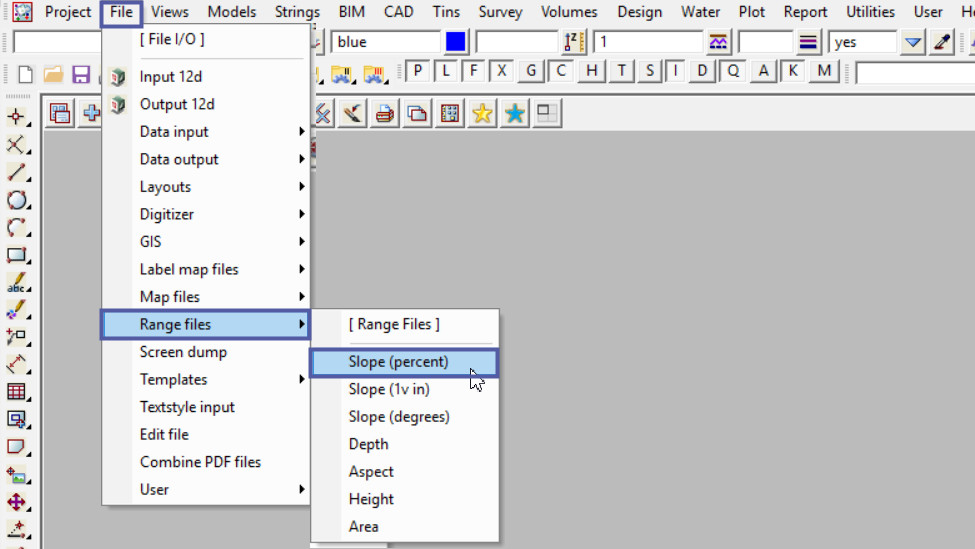Select the dimension measurement tool
Image resolution: width=975 pixels, height=549 pixels.
(17, 364)
